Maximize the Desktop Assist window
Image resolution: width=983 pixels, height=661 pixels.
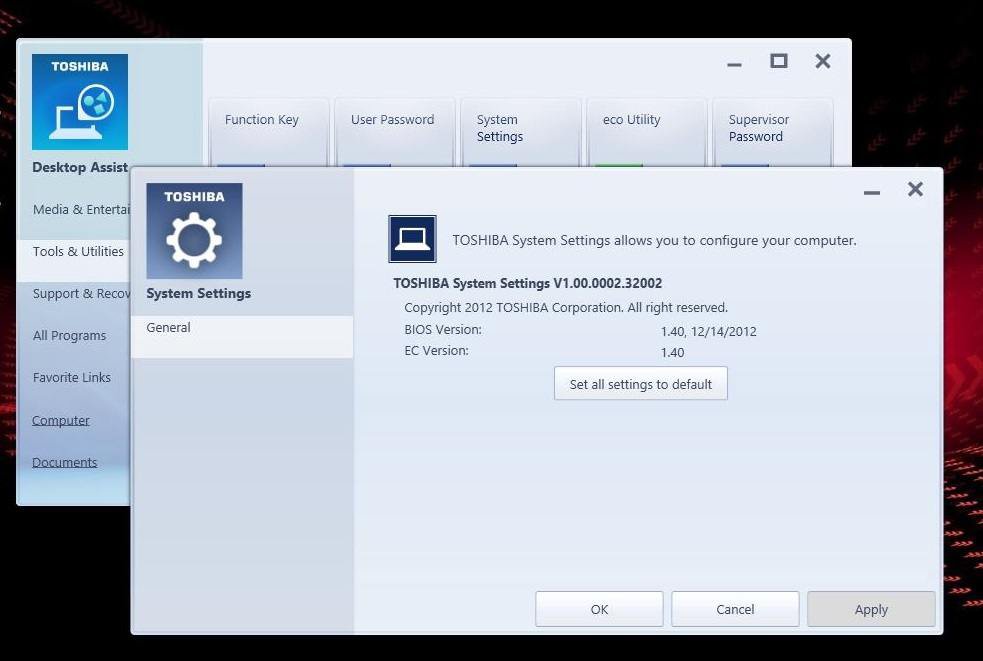tap(778, 61)
